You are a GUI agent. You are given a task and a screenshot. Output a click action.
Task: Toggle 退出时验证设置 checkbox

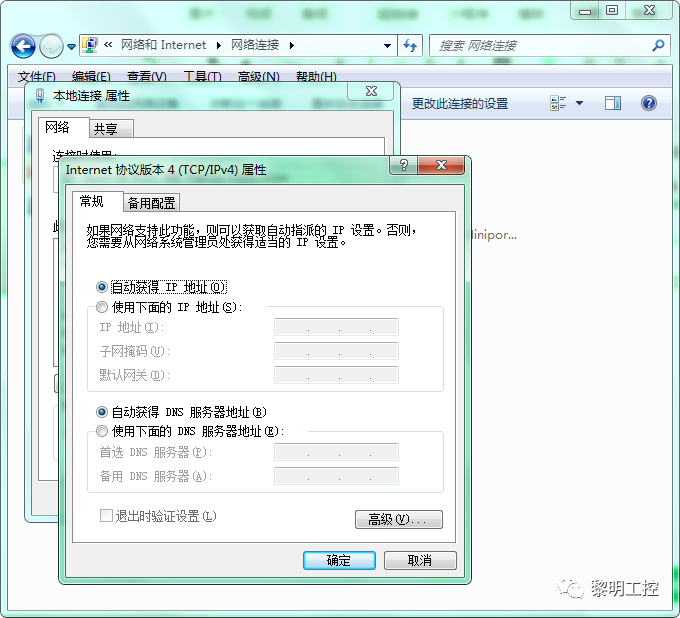click(x=106, y=516)
